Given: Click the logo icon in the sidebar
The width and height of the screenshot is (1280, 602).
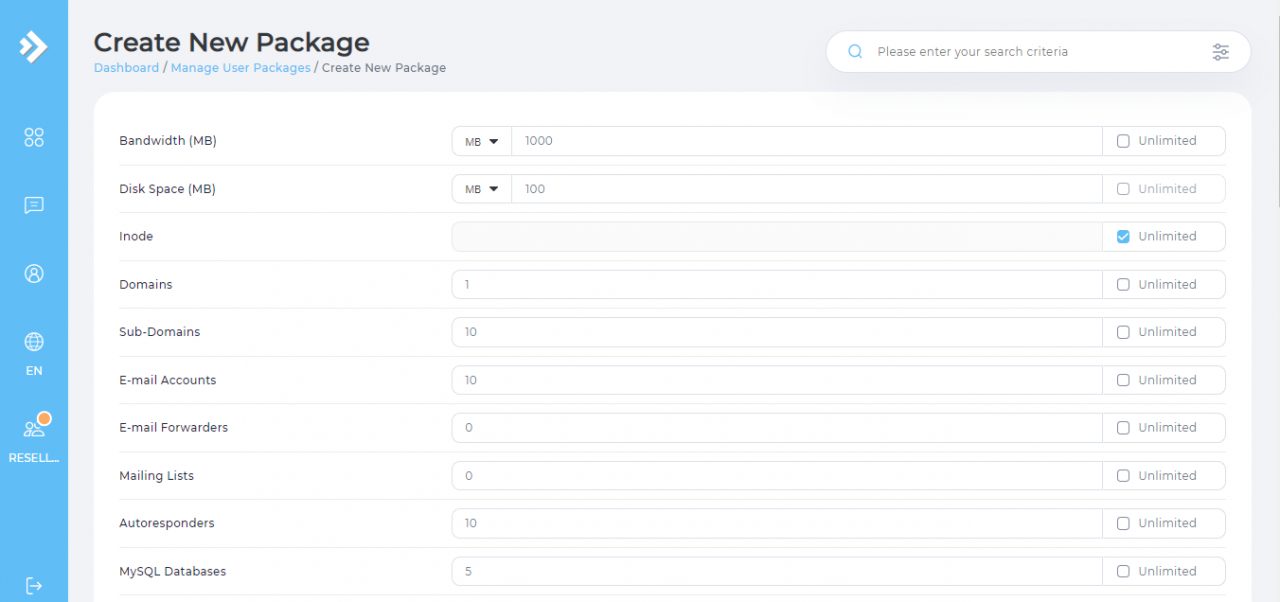Looking at the screenshot, I should (34, 46).
